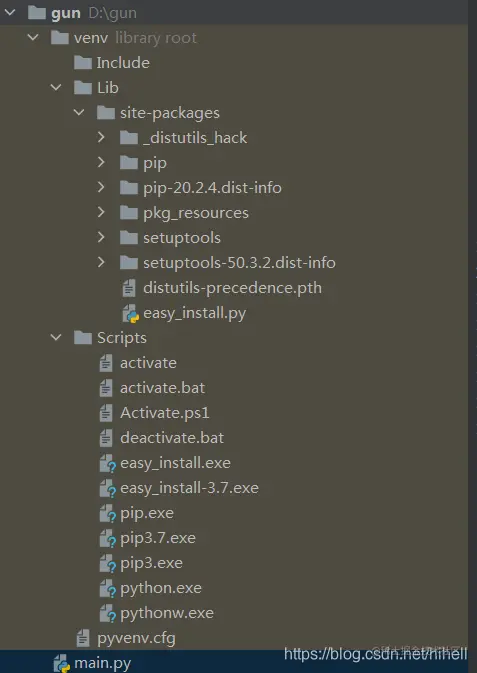This screenshot has width=477, height=673.
Task: Collapse the Scripts folder chevron
Action: (x=56, y=337)
